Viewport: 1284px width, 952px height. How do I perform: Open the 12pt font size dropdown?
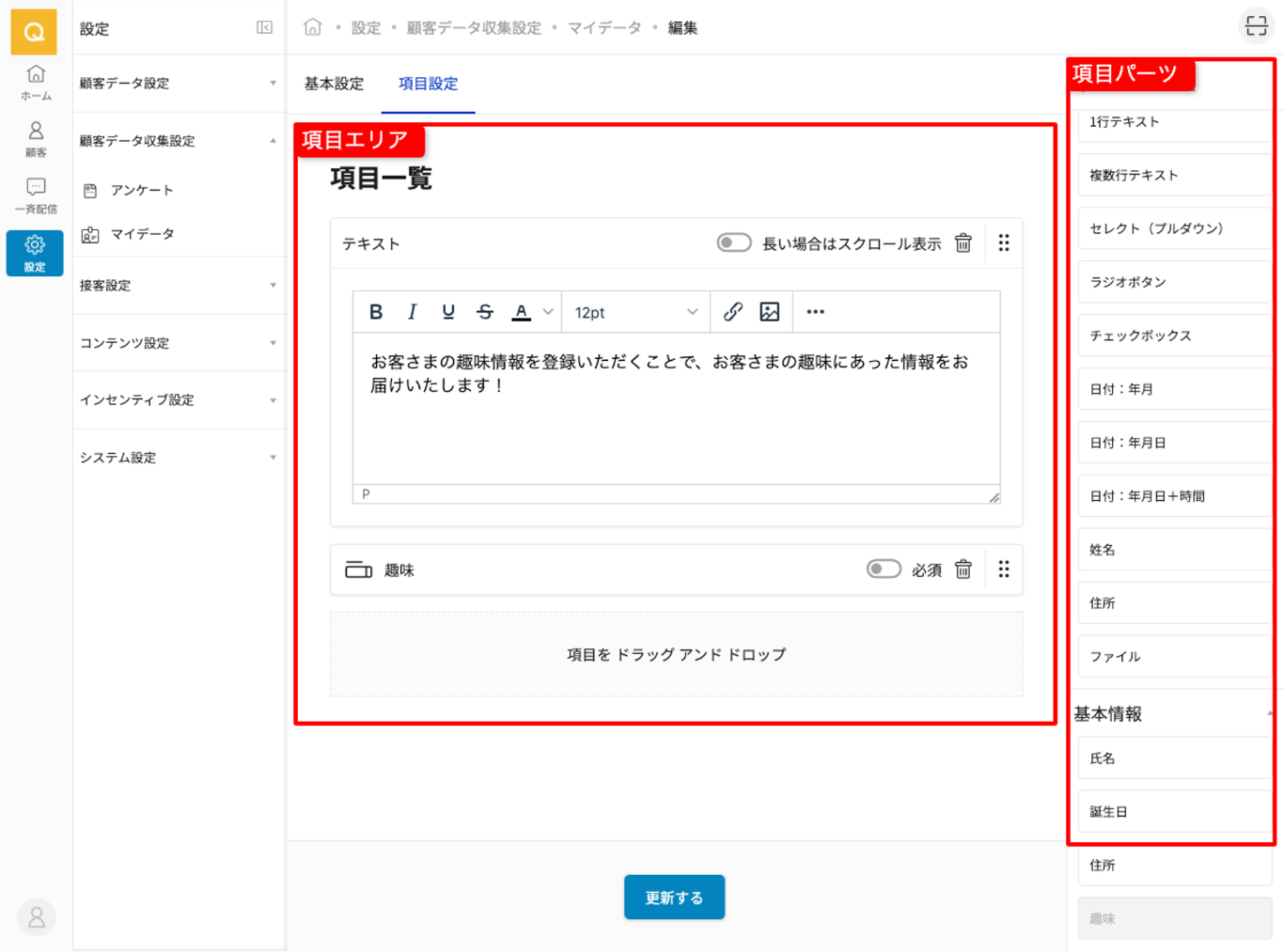click(x=635, y=312)
